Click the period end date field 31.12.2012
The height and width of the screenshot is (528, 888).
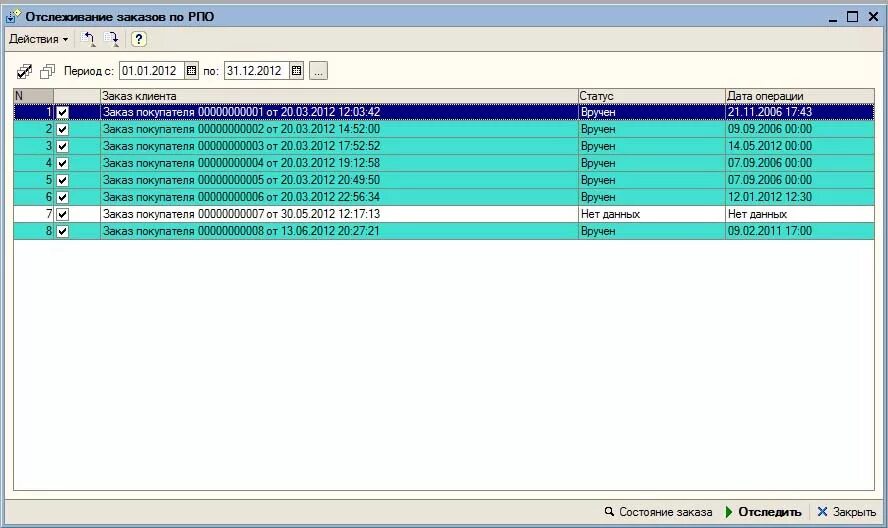point(257,71)
